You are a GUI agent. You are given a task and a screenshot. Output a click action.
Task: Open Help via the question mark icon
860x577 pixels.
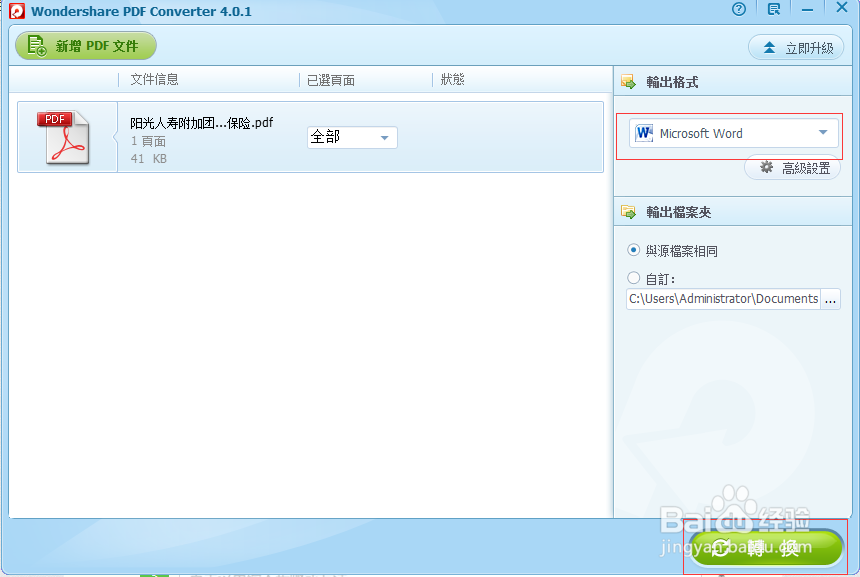tap(738, 9)
